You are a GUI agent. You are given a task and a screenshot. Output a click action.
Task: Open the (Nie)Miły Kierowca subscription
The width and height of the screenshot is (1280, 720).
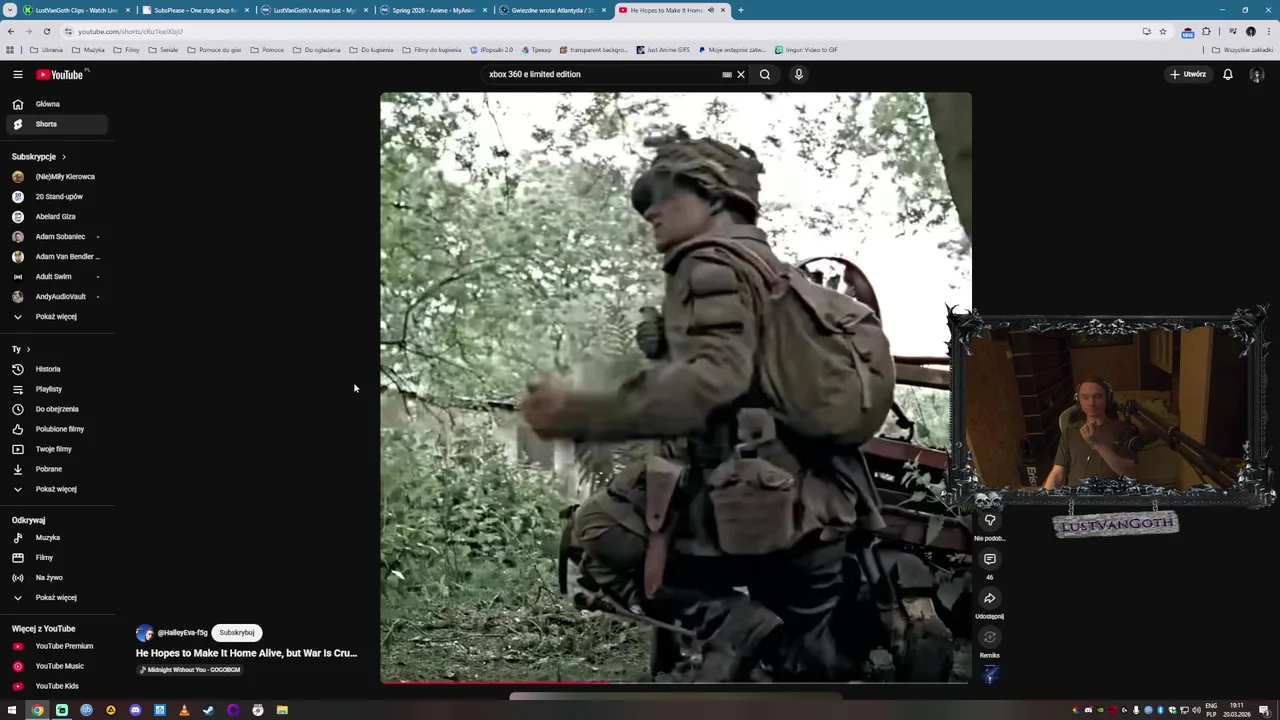click(55, 176)
